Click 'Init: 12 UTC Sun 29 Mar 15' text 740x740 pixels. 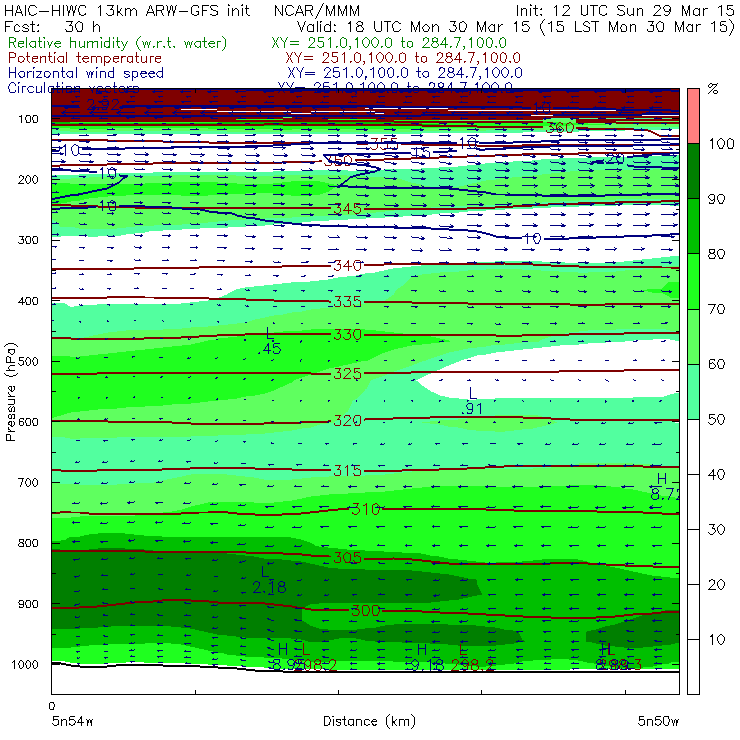pyautogui.click(x=624, y=10)
